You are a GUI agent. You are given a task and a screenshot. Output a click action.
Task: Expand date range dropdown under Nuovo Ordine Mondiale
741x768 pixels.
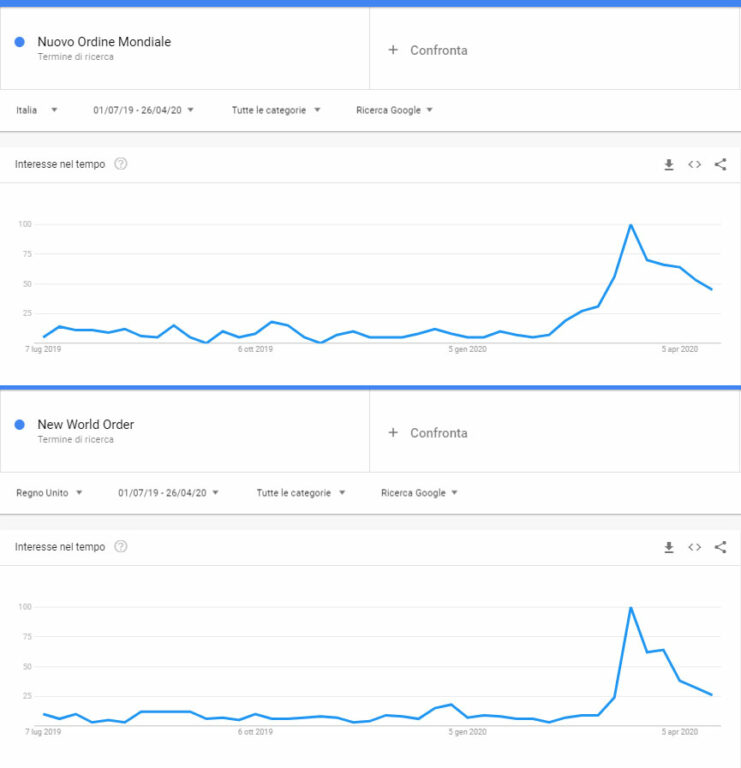click(x=143, y=110)
